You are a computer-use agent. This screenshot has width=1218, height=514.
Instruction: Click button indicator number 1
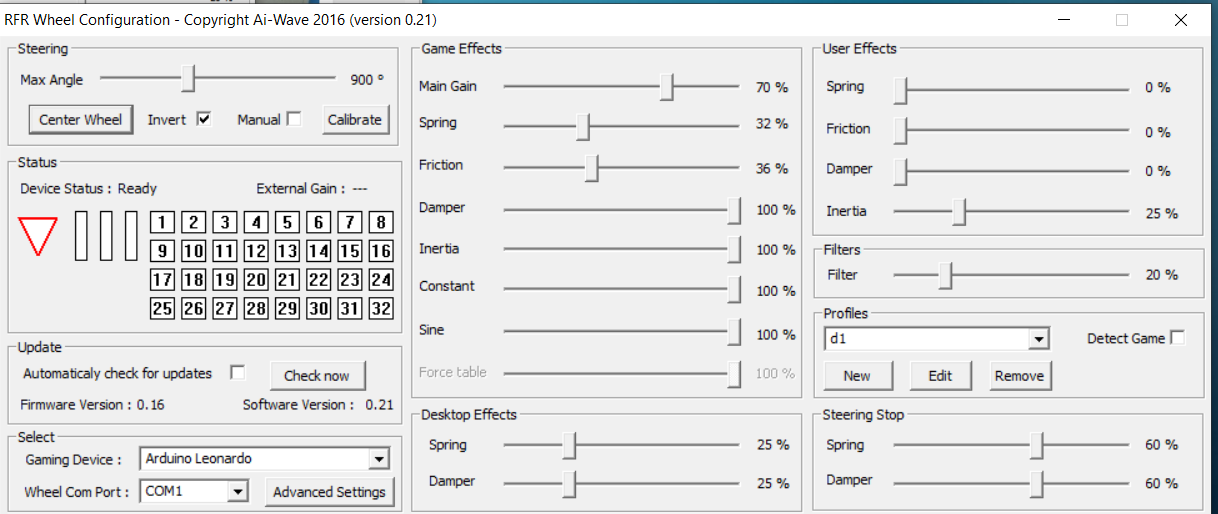(x=162, y=223)
